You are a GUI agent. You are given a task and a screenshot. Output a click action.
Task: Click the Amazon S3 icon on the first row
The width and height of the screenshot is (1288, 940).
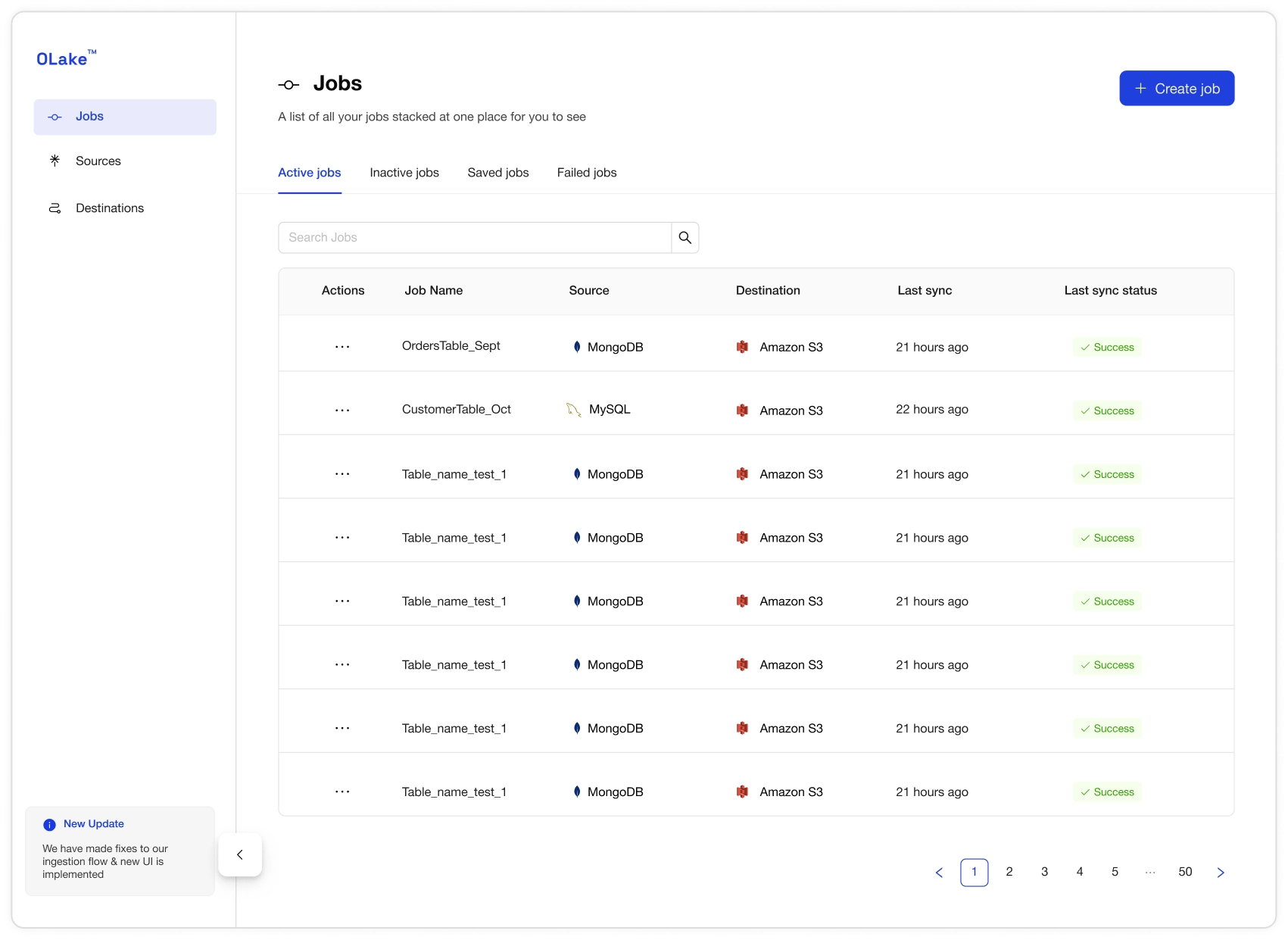tap(743, 347)
